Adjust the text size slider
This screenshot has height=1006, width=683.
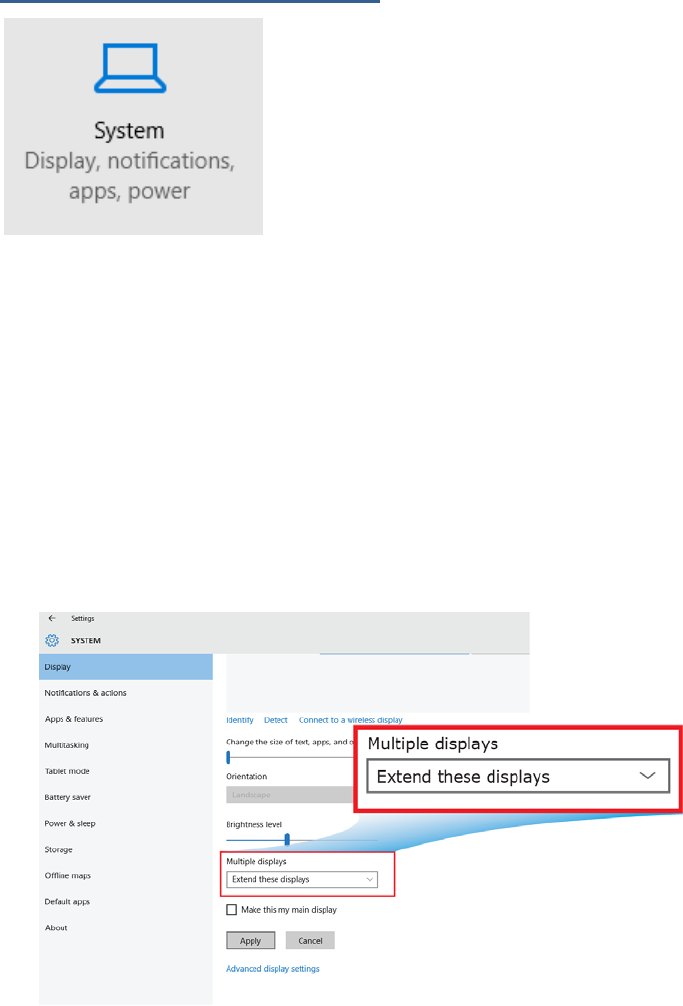pyautogui.click(x=228, y=758)
